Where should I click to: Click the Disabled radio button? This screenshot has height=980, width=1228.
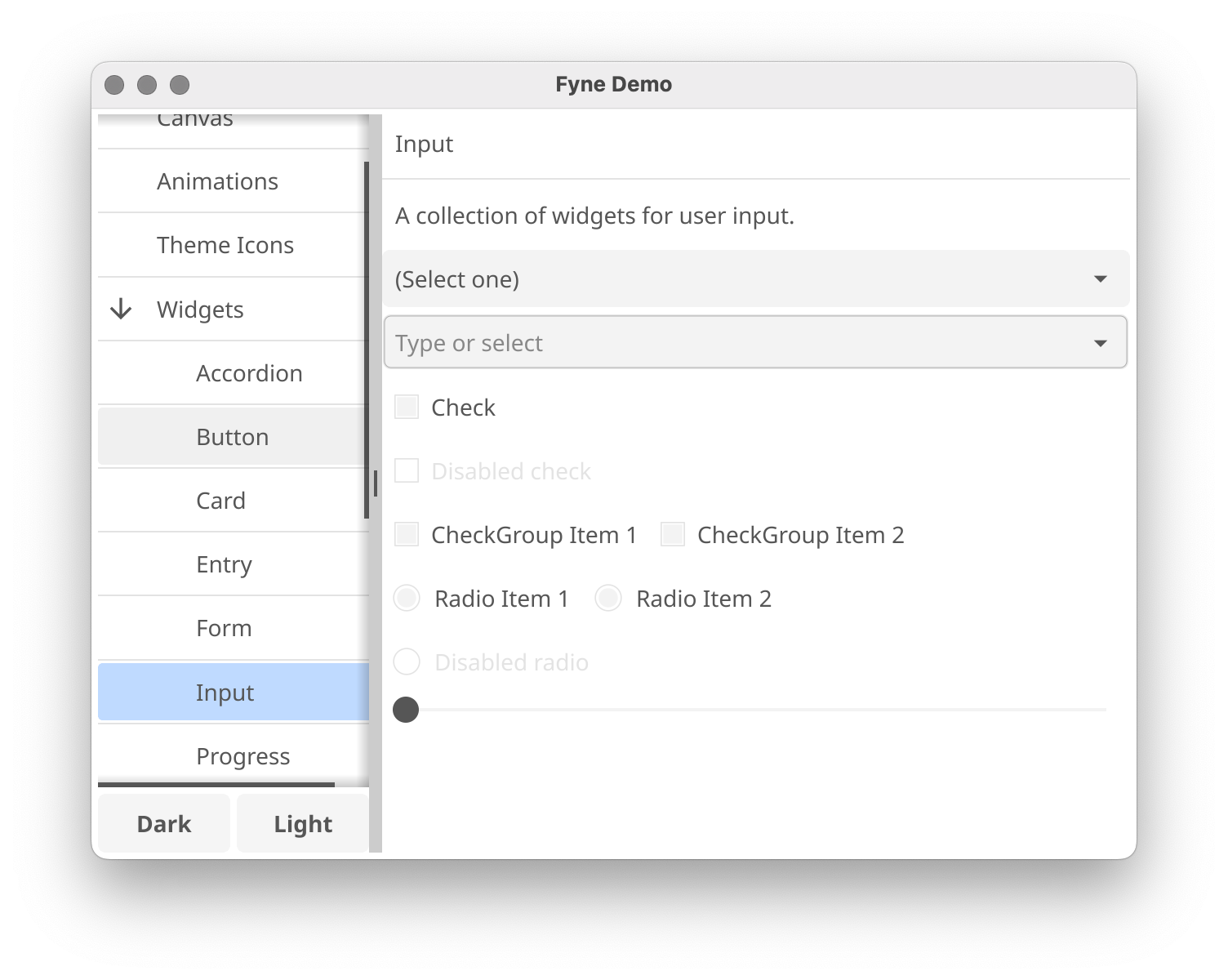(407, 661)
